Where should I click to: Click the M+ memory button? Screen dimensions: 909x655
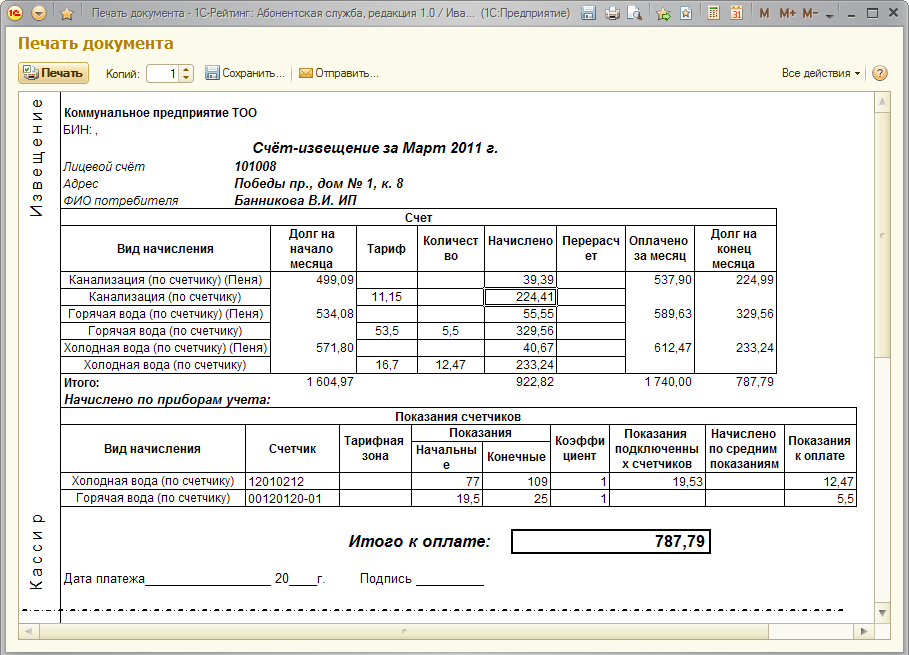(x=787, y=13)
